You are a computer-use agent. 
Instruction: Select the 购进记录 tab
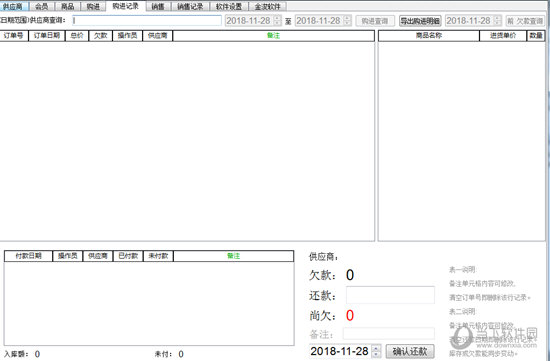pos(126,6)
